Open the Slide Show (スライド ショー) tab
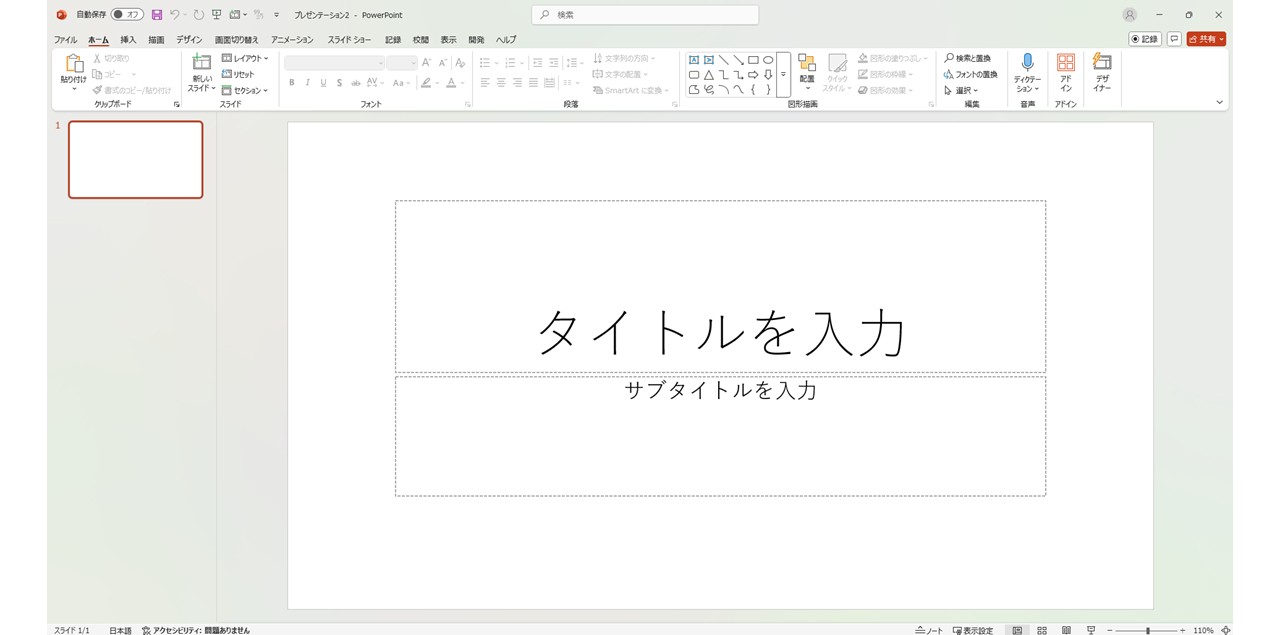 click(349, 40)
